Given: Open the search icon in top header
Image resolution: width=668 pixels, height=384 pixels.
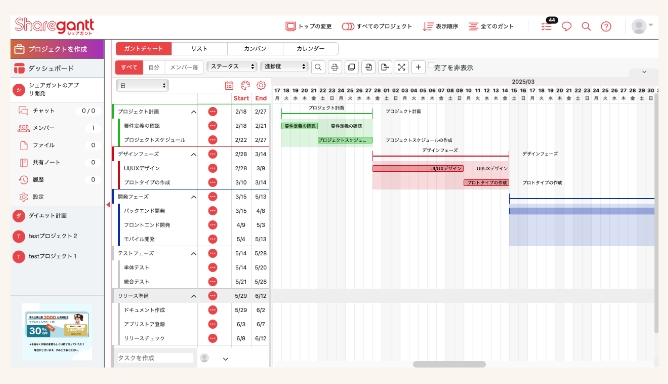Looking at the screenshot, I should (586, 26).
